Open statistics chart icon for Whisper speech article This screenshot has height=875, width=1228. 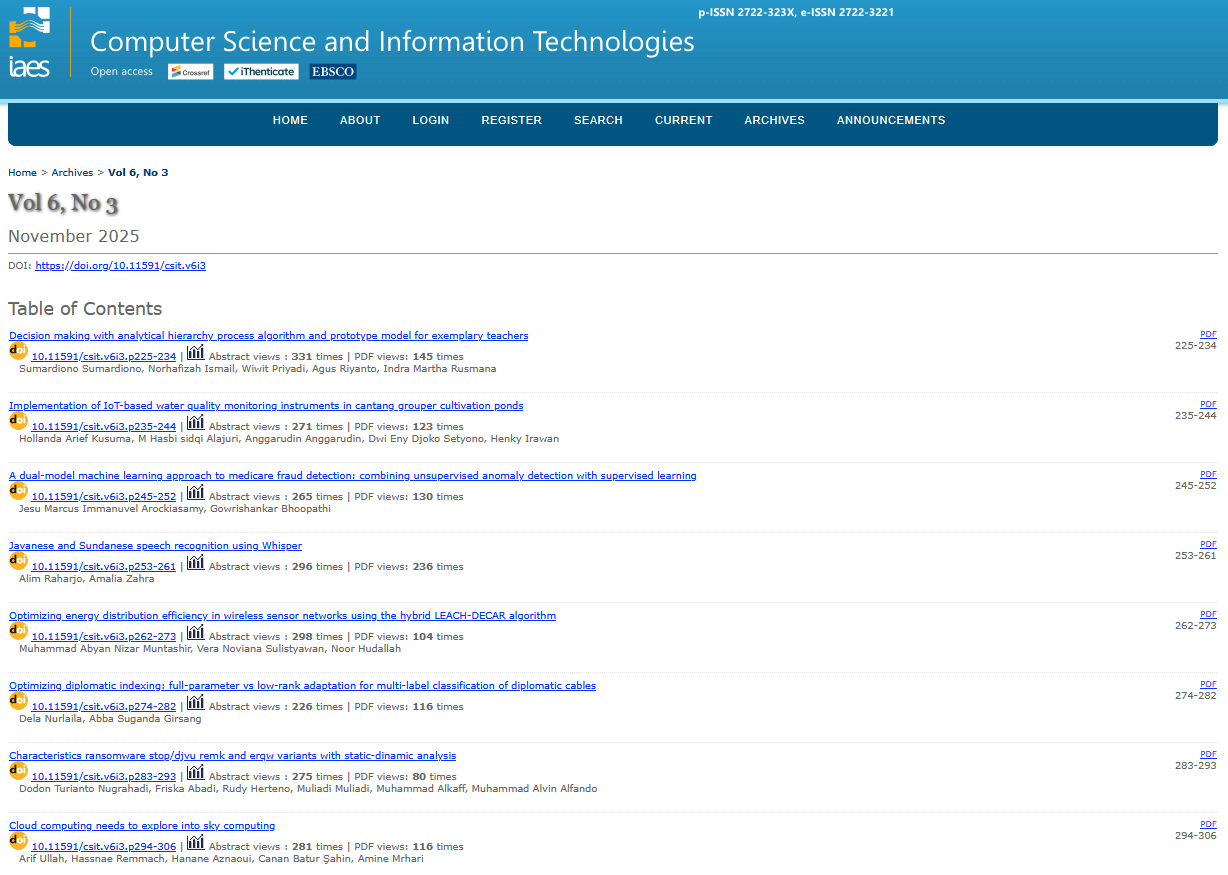click(x=195, y=562)
